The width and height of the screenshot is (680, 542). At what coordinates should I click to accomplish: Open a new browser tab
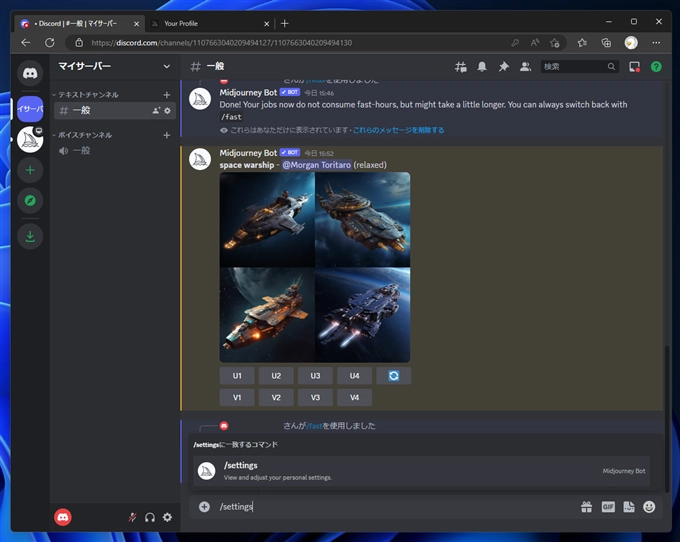[284, 23]
